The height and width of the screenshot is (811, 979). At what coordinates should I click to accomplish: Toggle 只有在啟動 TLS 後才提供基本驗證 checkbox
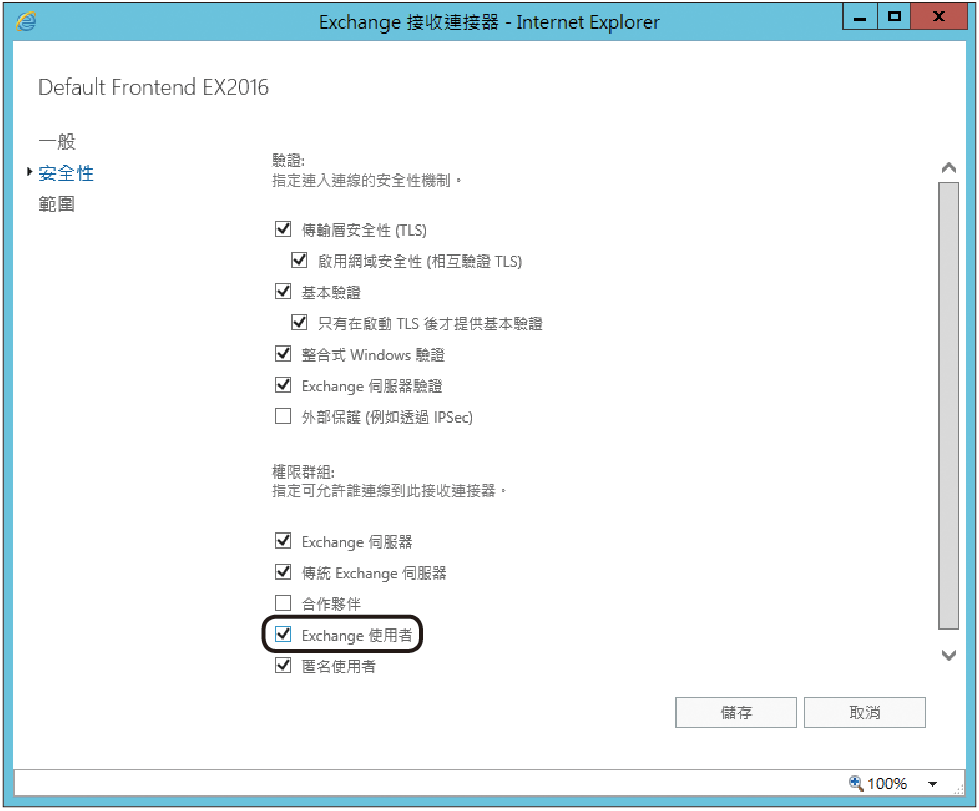click(299, 323)
